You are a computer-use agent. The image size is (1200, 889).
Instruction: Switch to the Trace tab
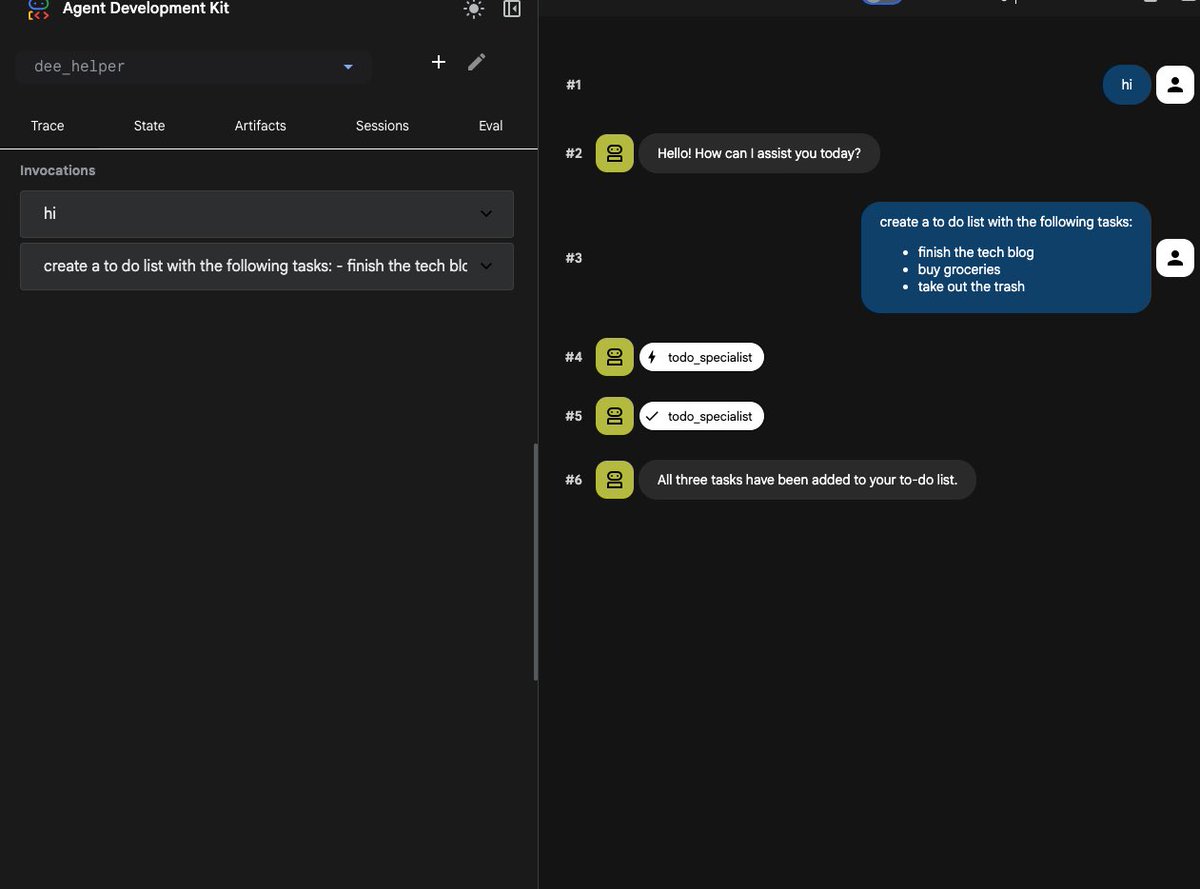[x=47, y=126]
